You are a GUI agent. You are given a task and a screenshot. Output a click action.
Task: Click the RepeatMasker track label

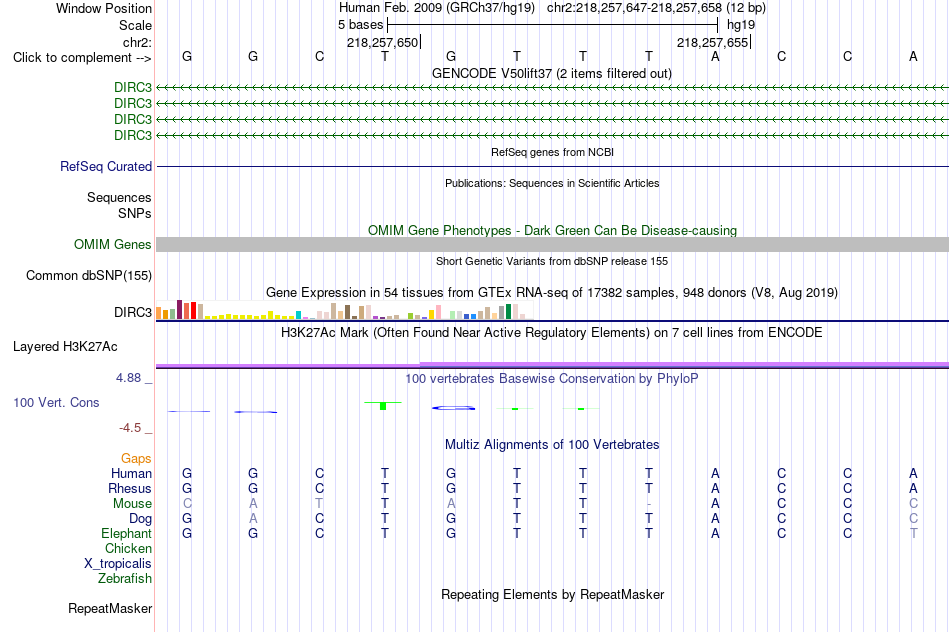[110, 608]
